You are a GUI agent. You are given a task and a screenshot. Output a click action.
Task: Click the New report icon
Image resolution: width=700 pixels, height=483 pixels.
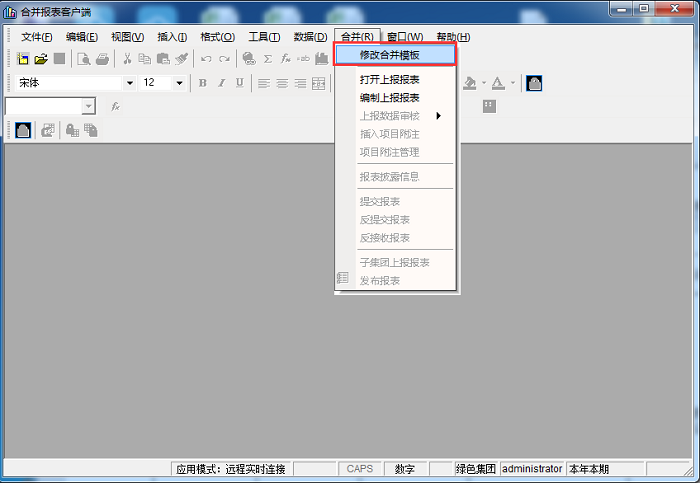click(23, 58)
